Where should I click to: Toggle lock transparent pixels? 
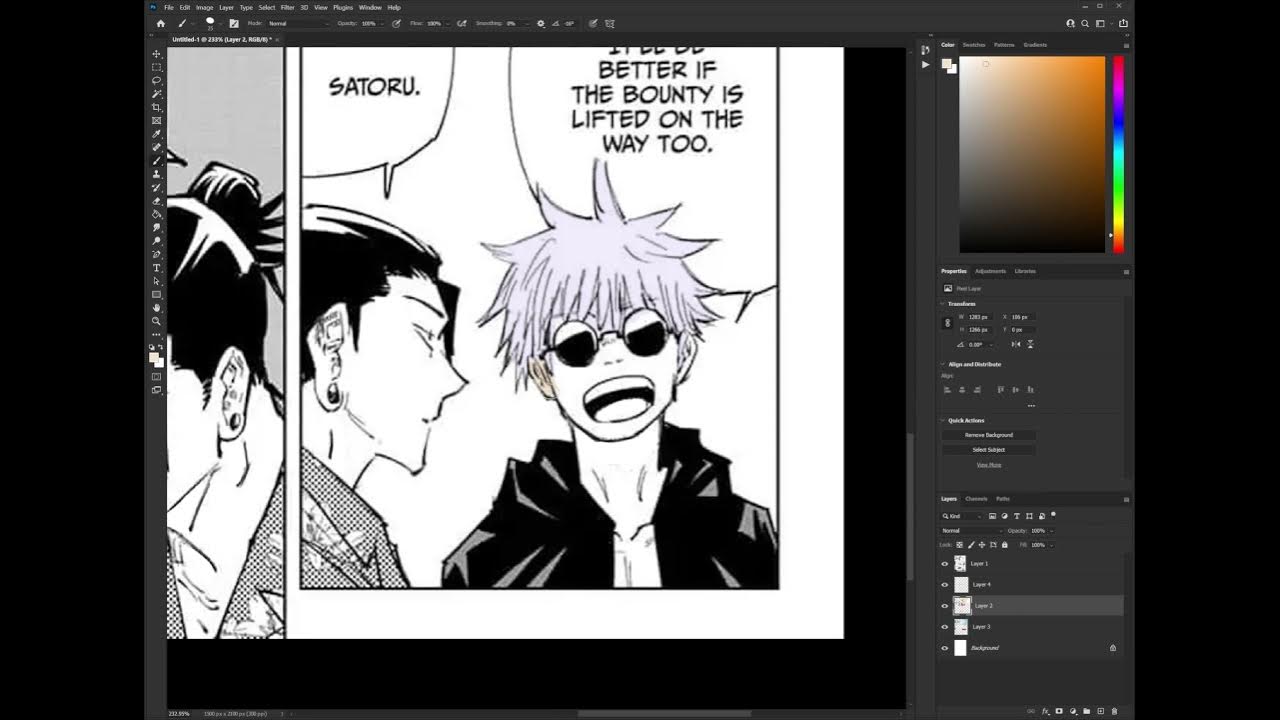pos(959,545)
